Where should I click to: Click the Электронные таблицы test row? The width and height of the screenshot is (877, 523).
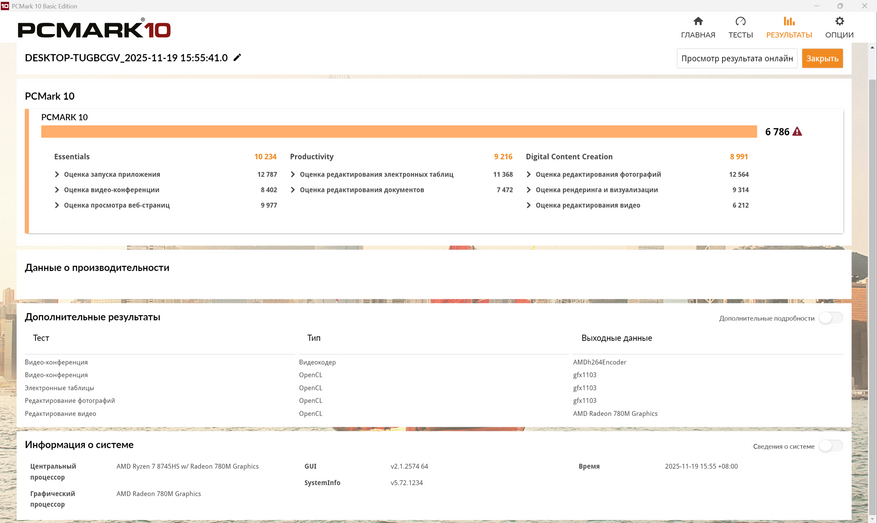coord(59,388)
